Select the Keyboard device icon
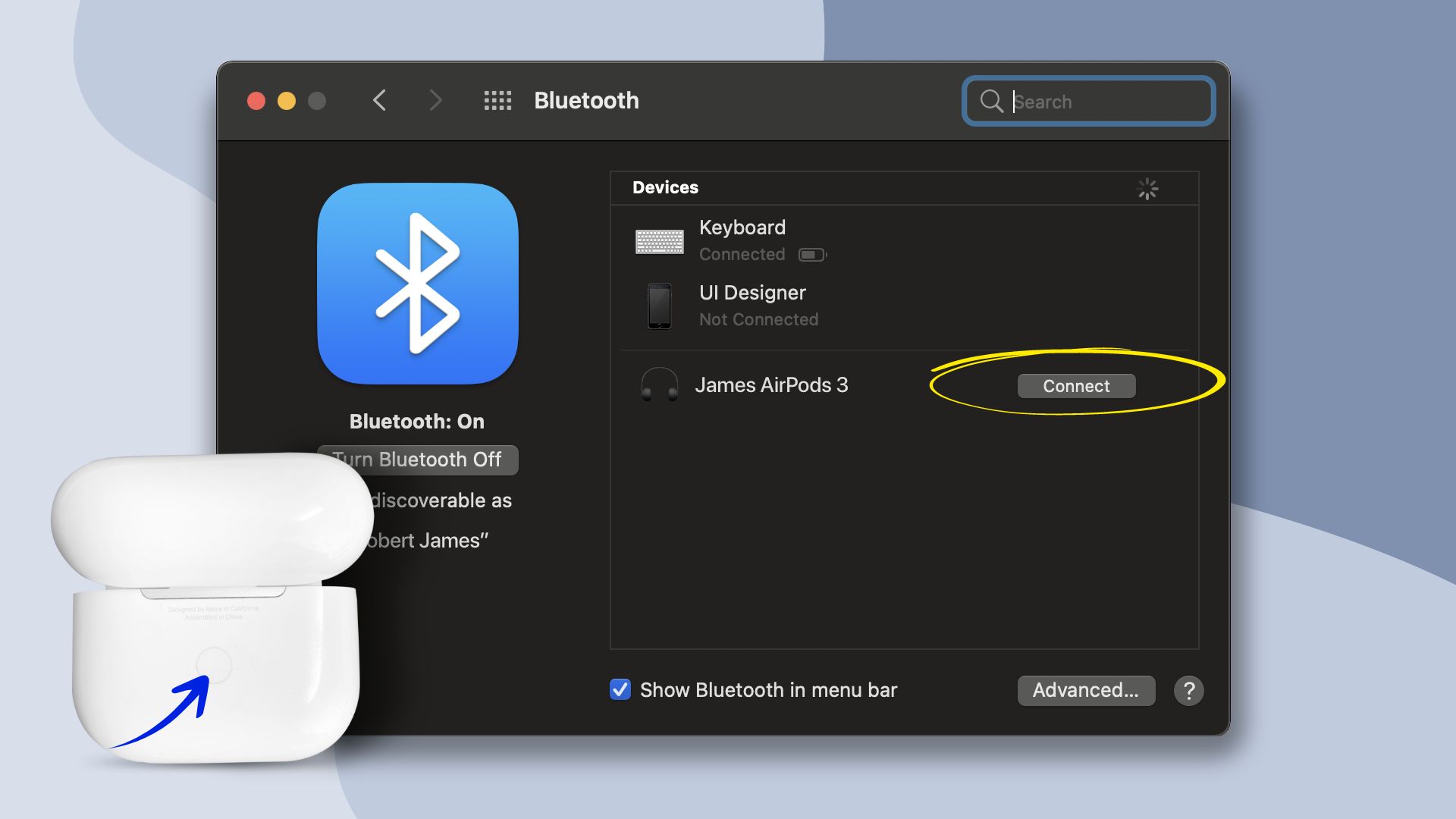This screenshot has height=819, width=1456. click(x=659, y=242)
